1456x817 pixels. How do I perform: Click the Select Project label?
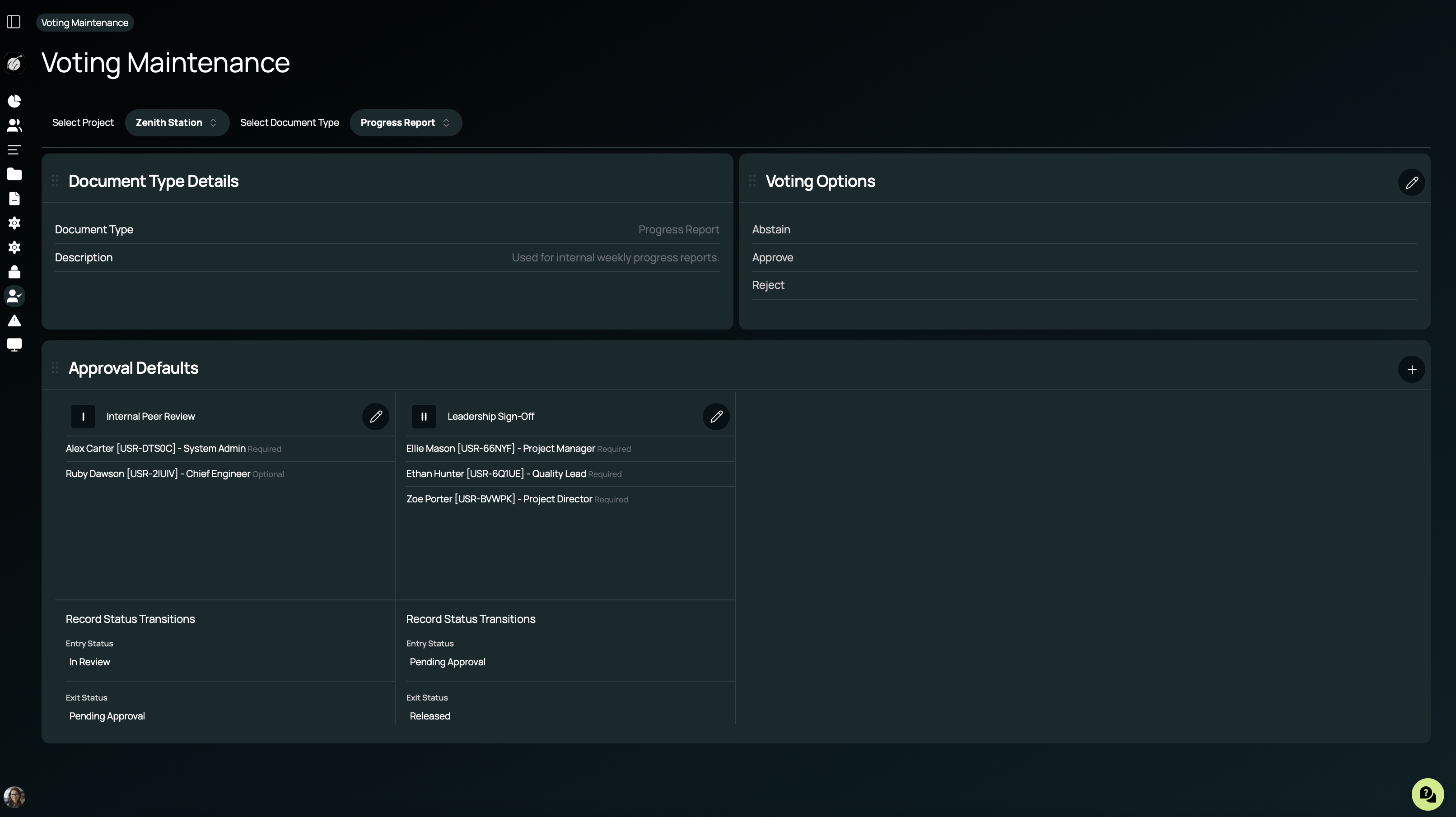83,123
